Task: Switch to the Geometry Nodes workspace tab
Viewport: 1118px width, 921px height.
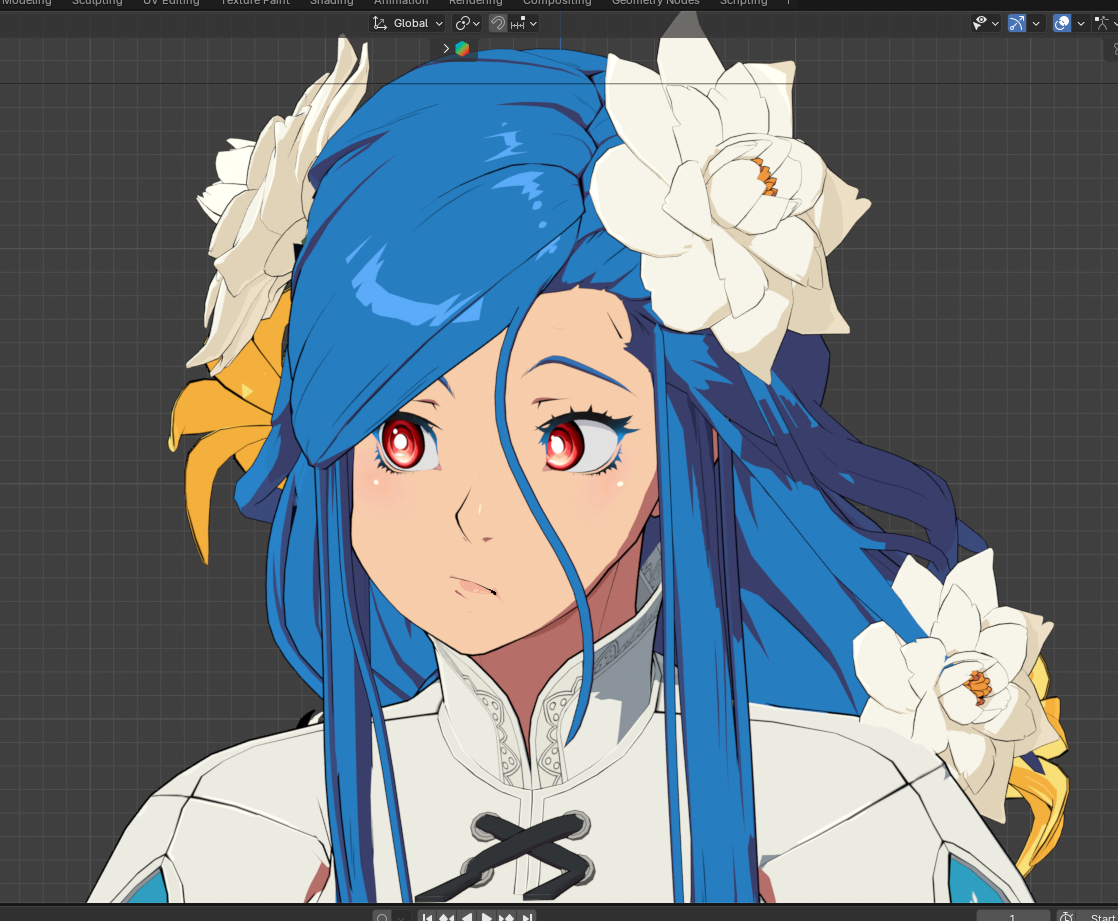Action: 655,3
